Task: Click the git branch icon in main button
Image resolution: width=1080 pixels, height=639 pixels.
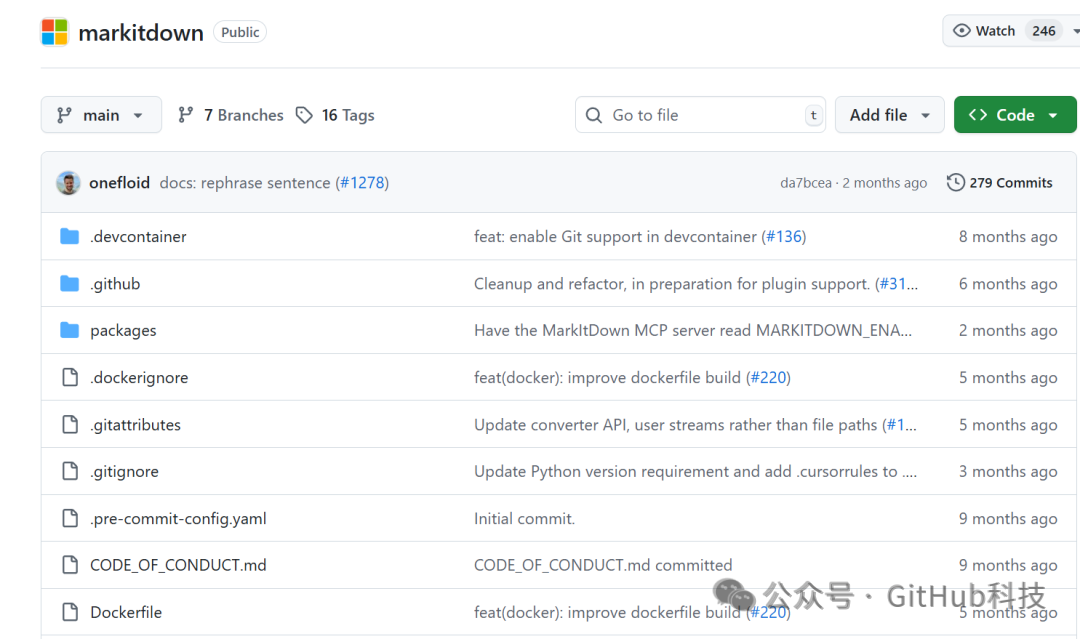Action: pos(64,115)
